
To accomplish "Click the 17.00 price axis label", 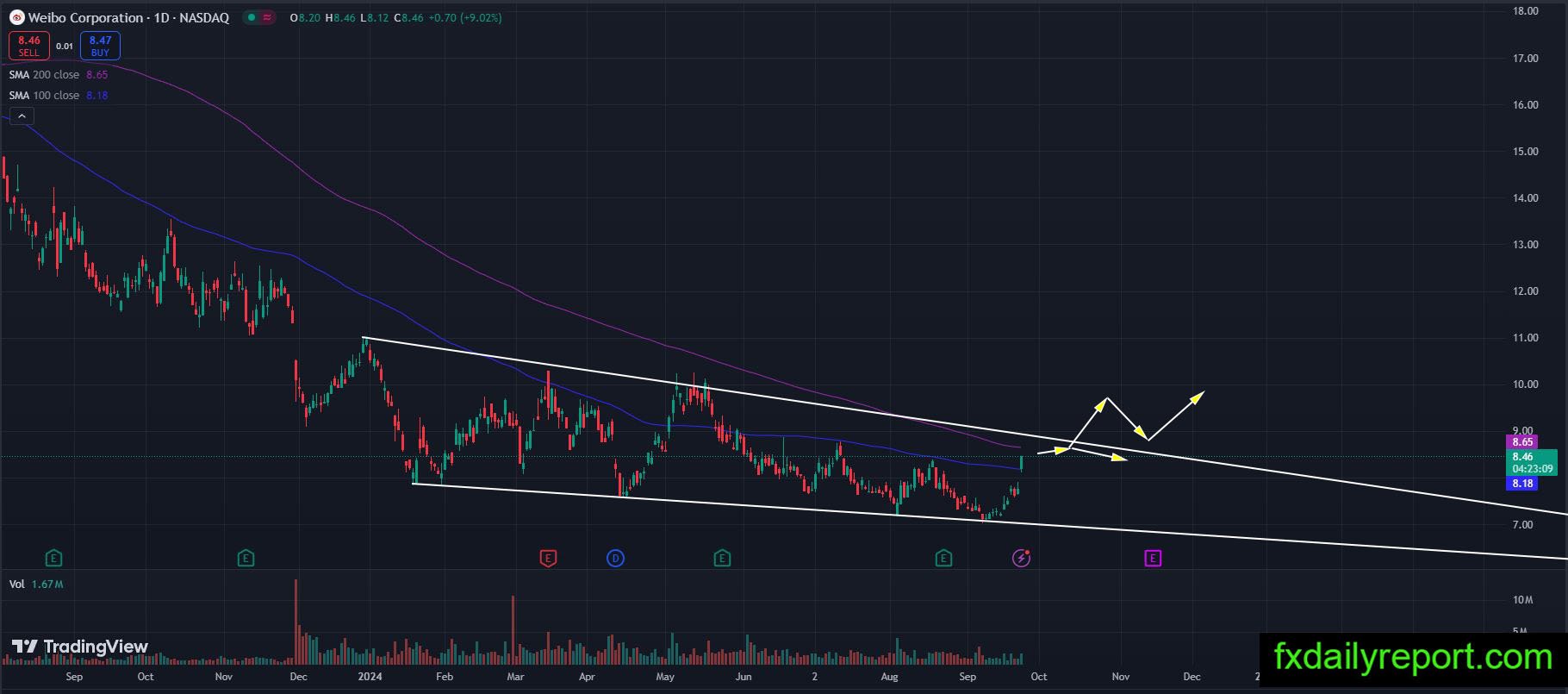I will 1525,59.
